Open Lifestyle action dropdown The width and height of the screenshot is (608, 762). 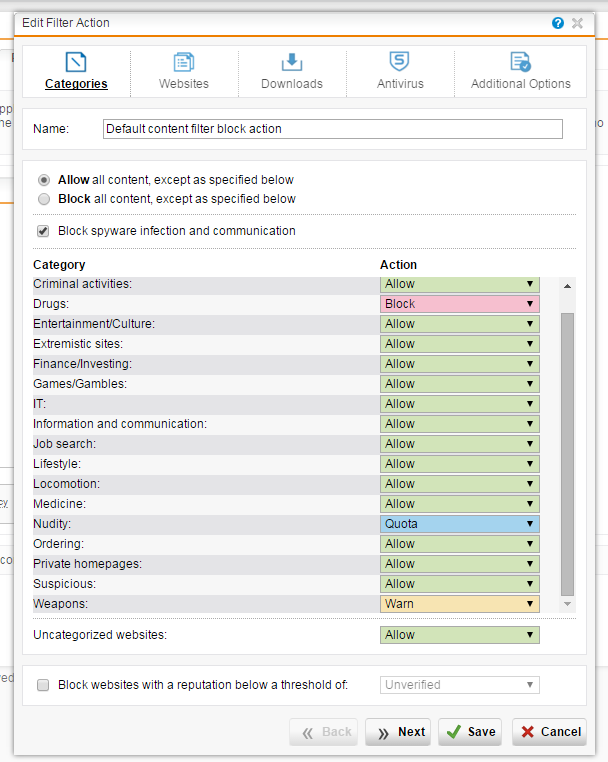pos(459,464)
